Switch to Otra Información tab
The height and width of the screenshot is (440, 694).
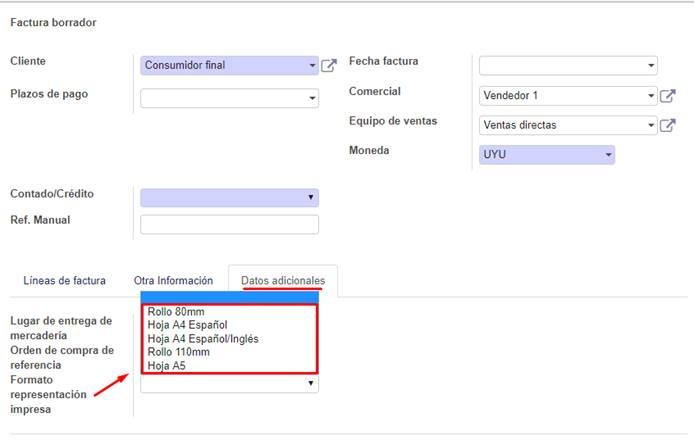click(x=174, y=281)
